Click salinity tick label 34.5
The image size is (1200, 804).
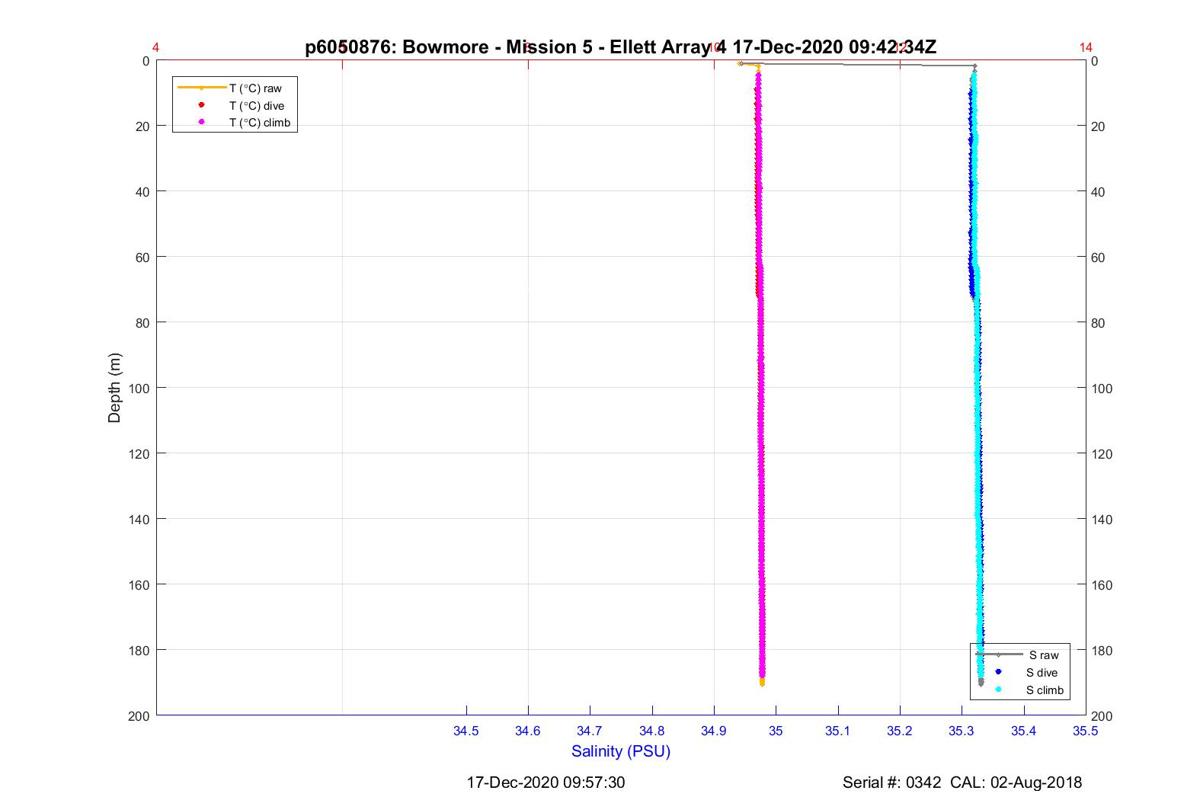[466, 731]
